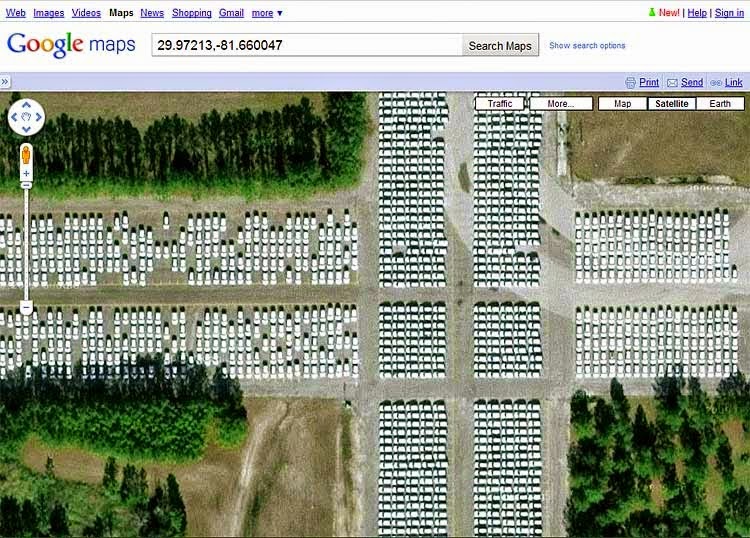Click the chain icon beside Link
The image size is (750, 538).
tap(716, 83)
